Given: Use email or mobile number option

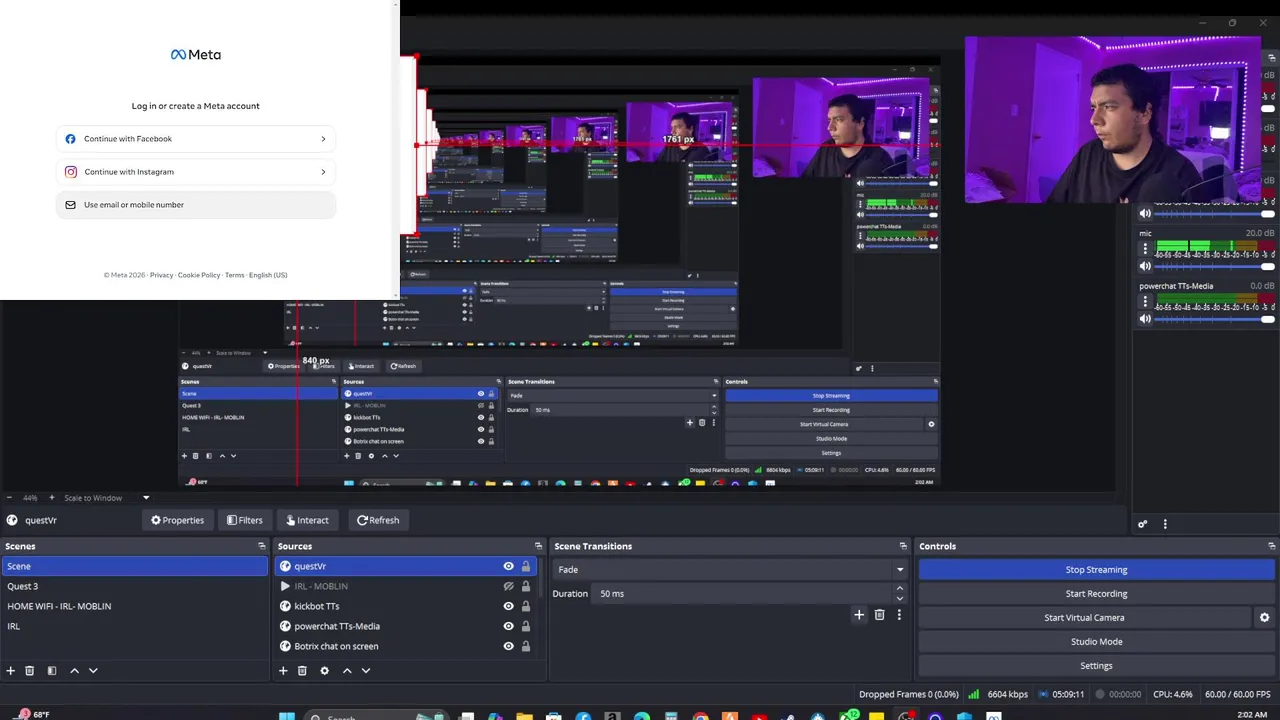Looking at the screenshot, I should pyautogui.click(x=196, y=205).
